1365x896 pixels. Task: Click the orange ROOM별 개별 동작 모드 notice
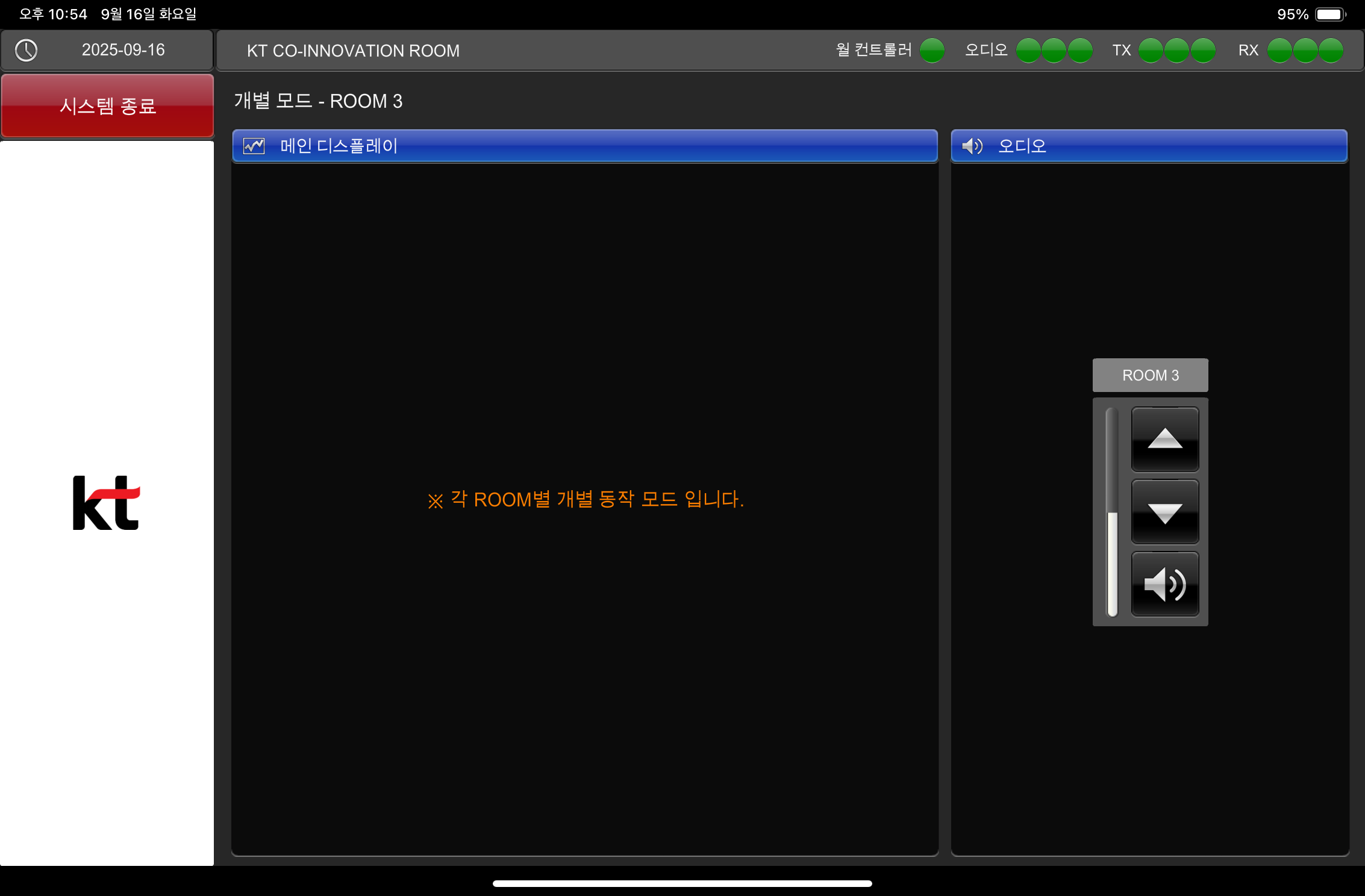click(586, 499)
